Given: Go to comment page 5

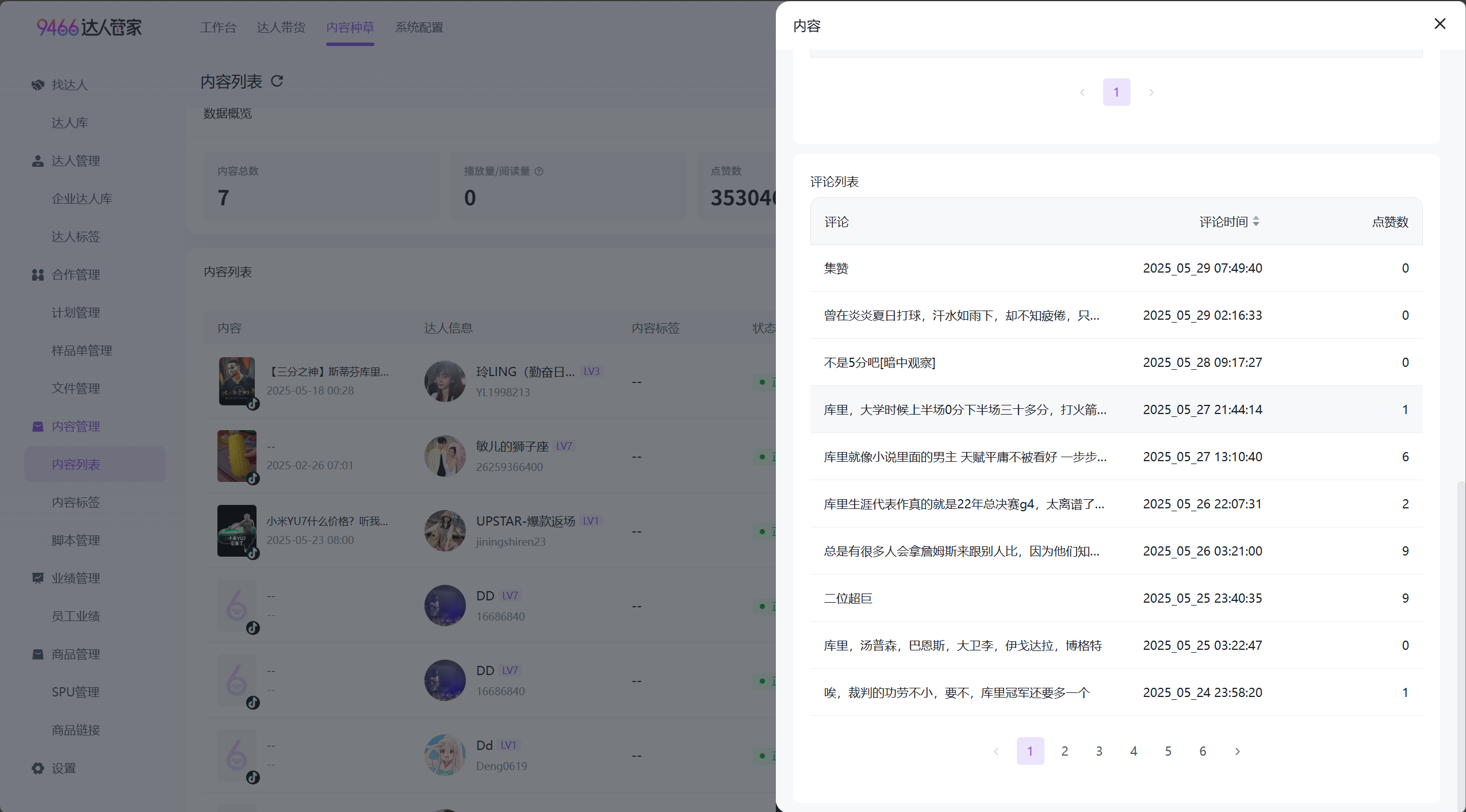Looking at the screenshot, I should [x=1168, y=751].
